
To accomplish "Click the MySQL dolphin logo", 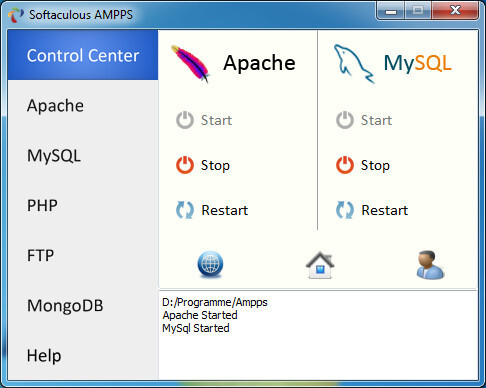I will [x=354, y=63].
